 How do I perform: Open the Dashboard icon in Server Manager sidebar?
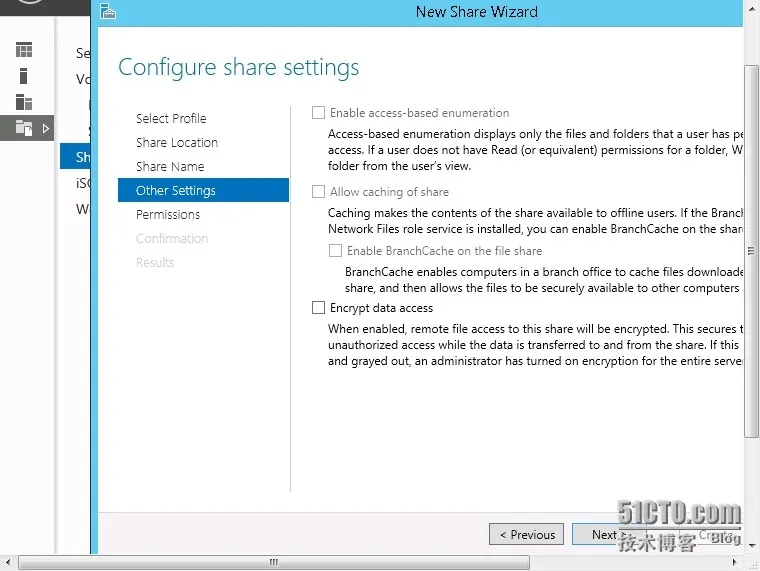click(x=24, y=50)
